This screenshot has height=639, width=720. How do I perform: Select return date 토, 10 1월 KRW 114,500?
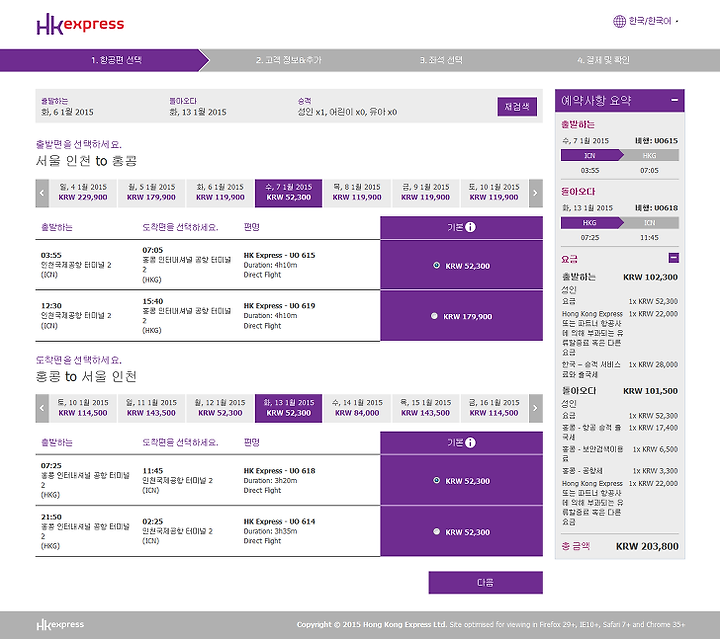tap(83, 408)
